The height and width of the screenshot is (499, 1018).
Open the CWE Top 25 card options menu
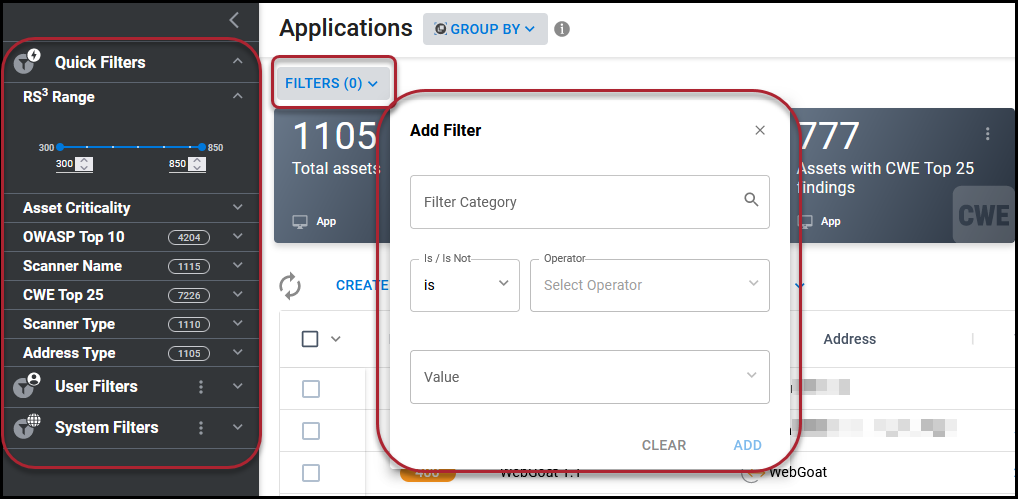pyautogui.click(x=987, y=134)
